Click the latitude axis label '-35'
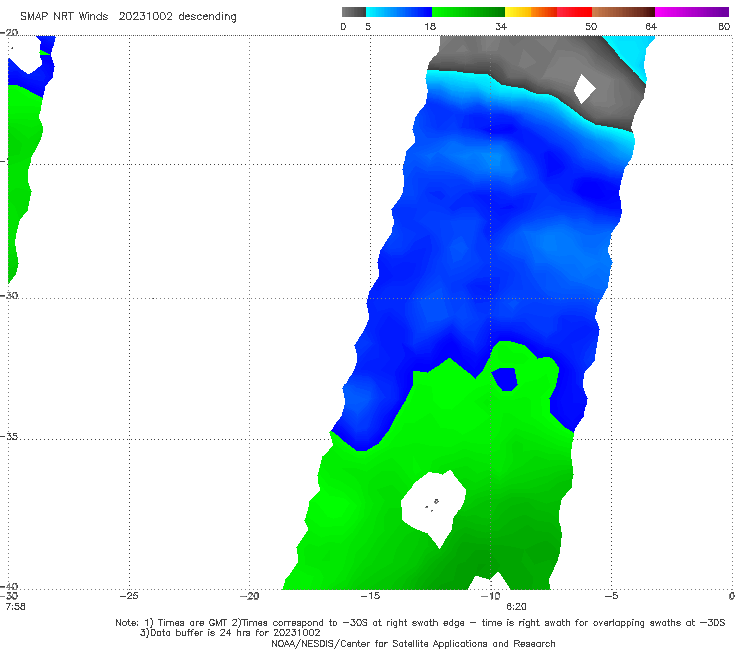 (9, 436)
